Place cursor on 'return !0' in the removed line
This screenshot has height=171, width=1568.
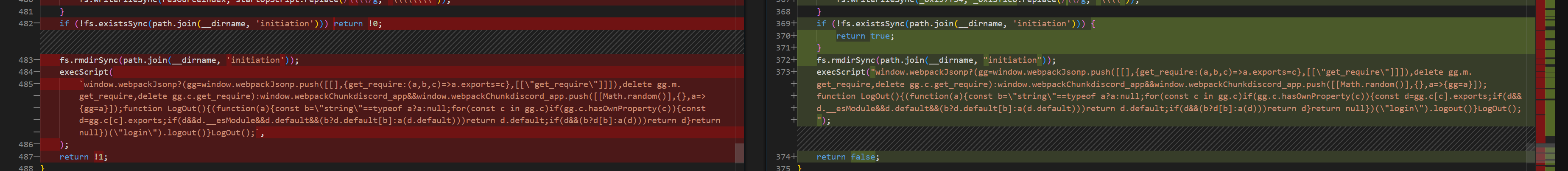tap(357, 24)
